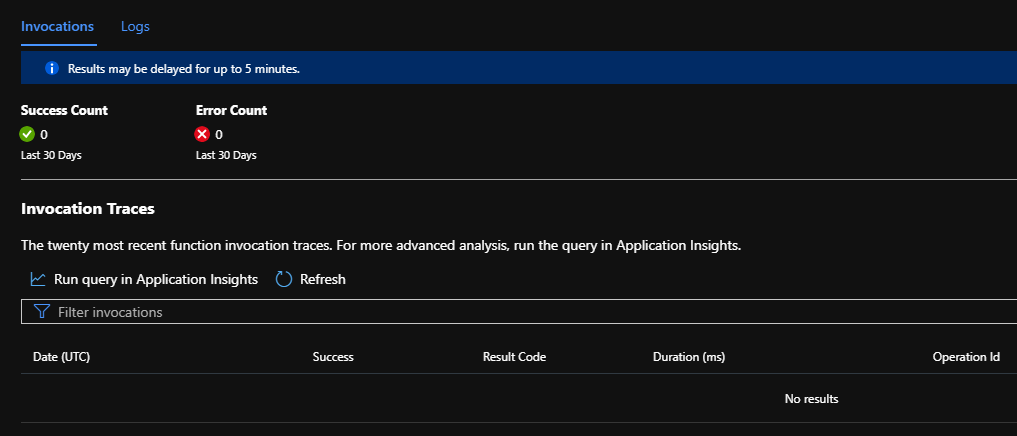Refresh the invocation traces
Screen dimensions: 1017x436
point(311,280)
